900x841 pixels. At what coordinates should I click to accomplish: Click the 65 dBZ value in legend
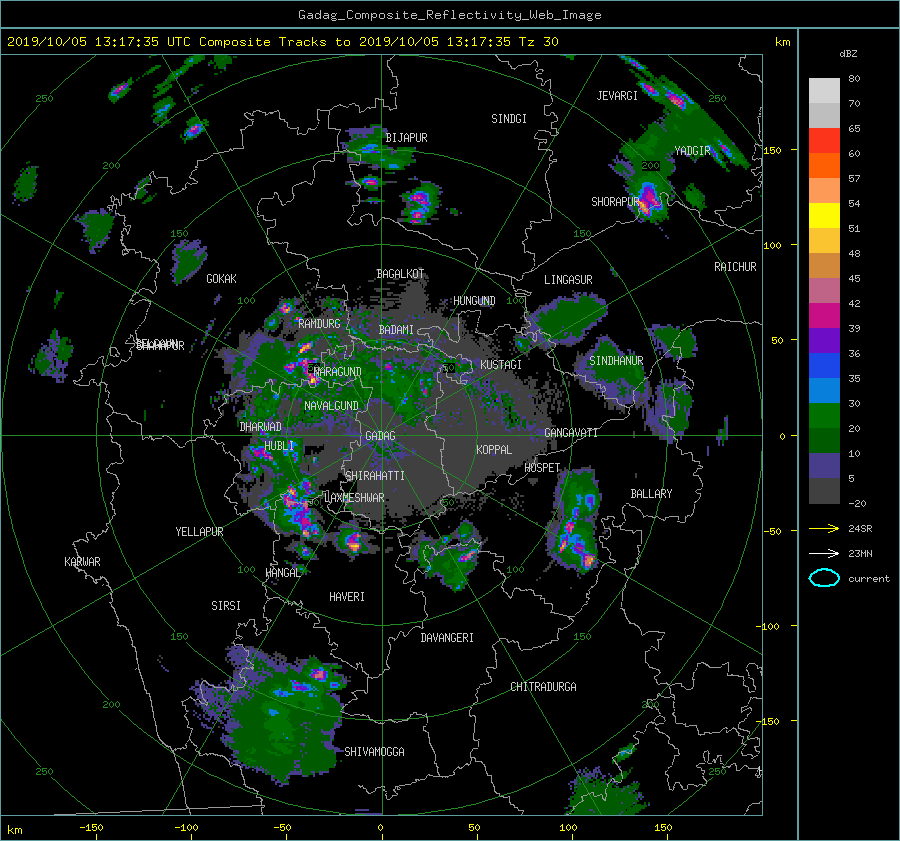854,129
